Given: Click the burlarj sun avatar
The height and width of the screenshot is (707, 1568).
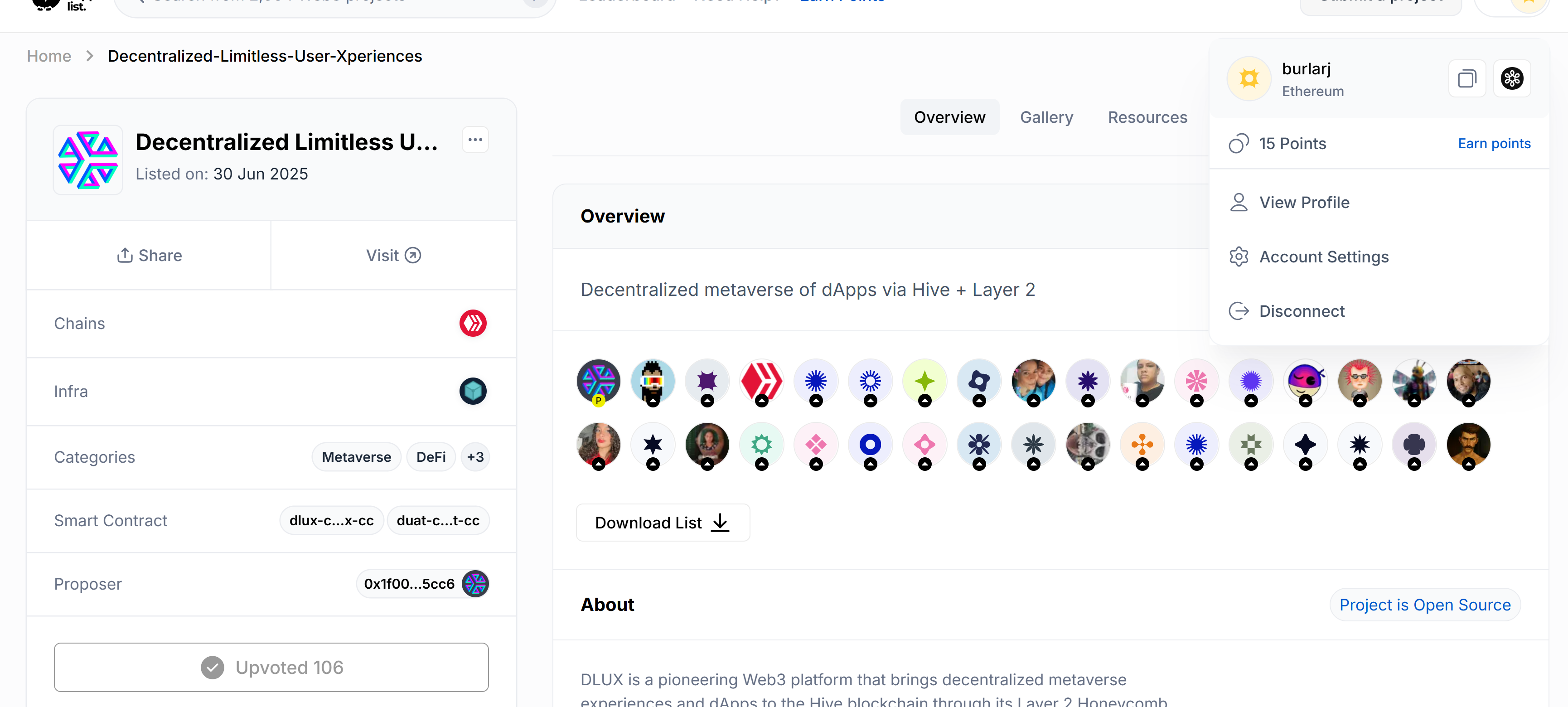Looking at the screenshot, I should [x=1249, y=78].
